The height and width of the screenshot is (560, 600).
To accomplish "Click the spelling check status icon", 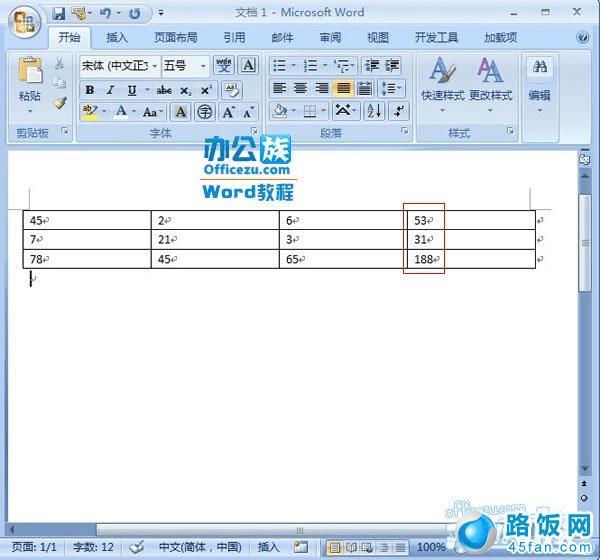I will pyautogui.click(x=136, y=547).
